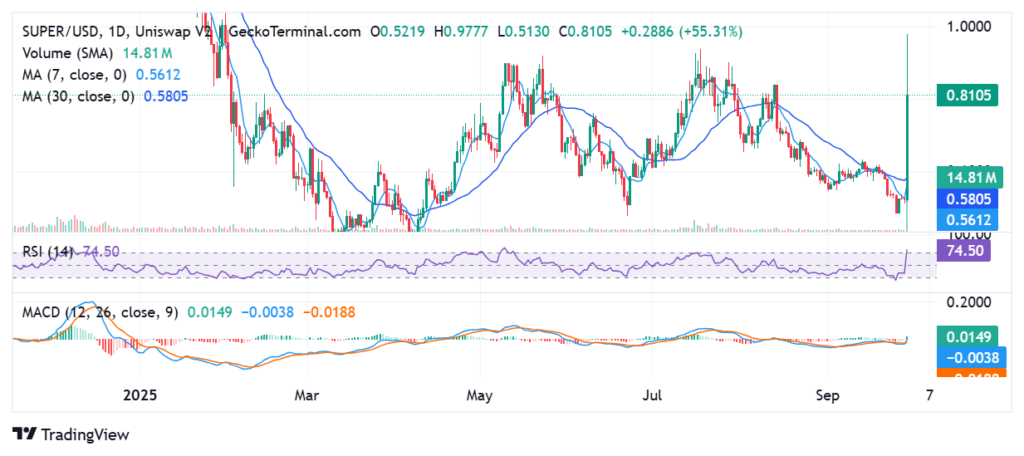Select the MA (30, close, 0) legend
The width and height of the screenshot is (1024, 456).
click(78, 97)
